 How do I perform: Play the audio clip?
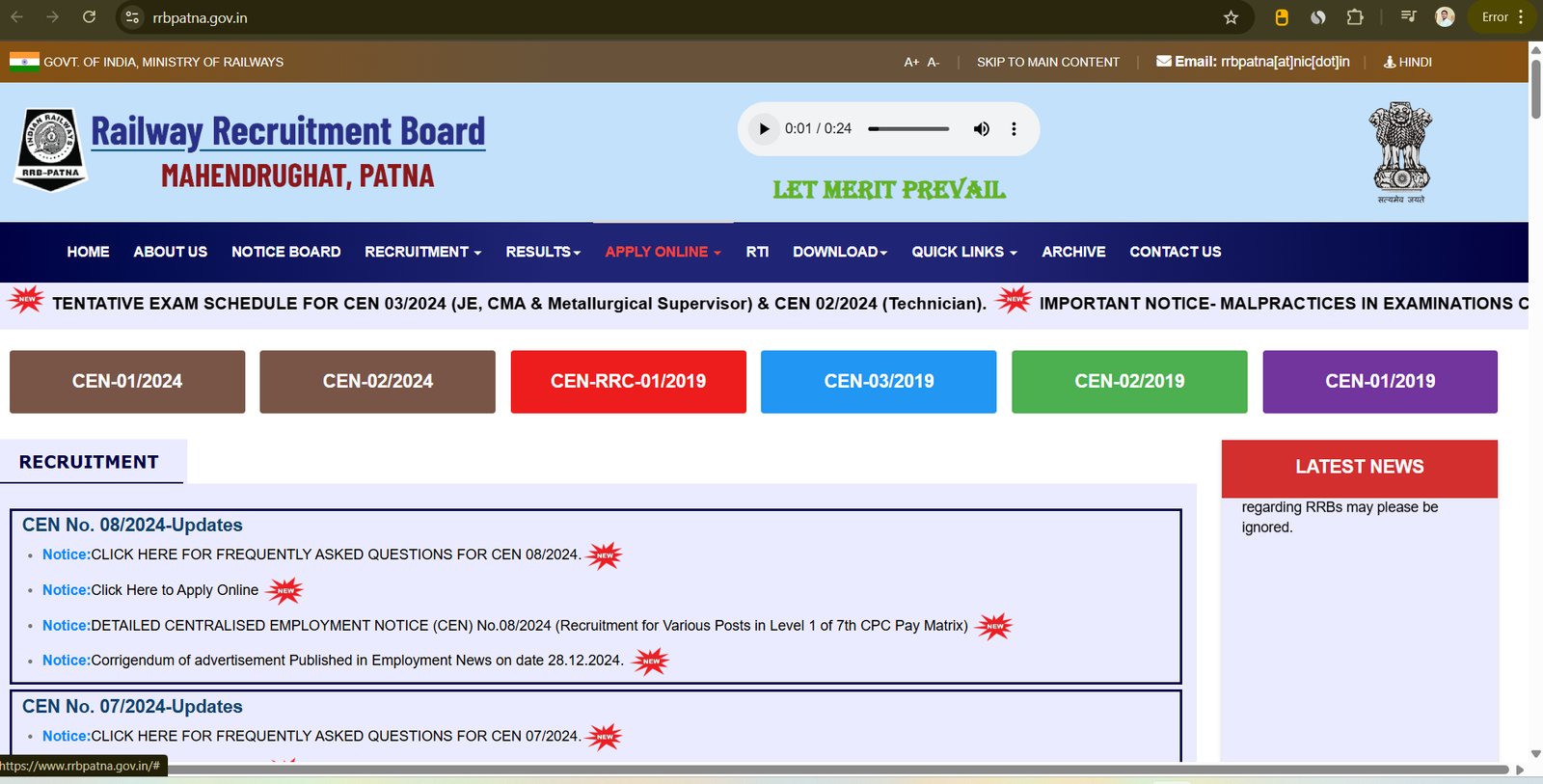(764, 128)
